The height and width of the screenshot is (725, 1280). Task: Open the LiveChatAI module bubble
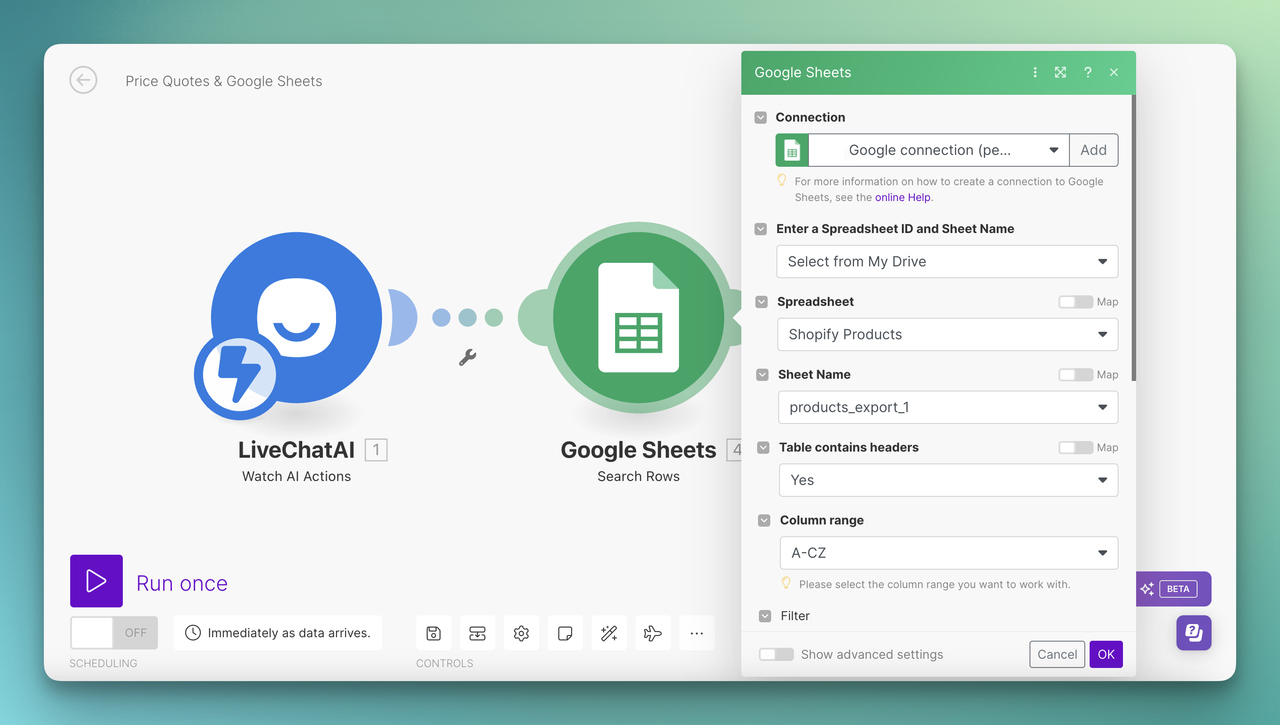pyautogui.click(x=297, y=317)
